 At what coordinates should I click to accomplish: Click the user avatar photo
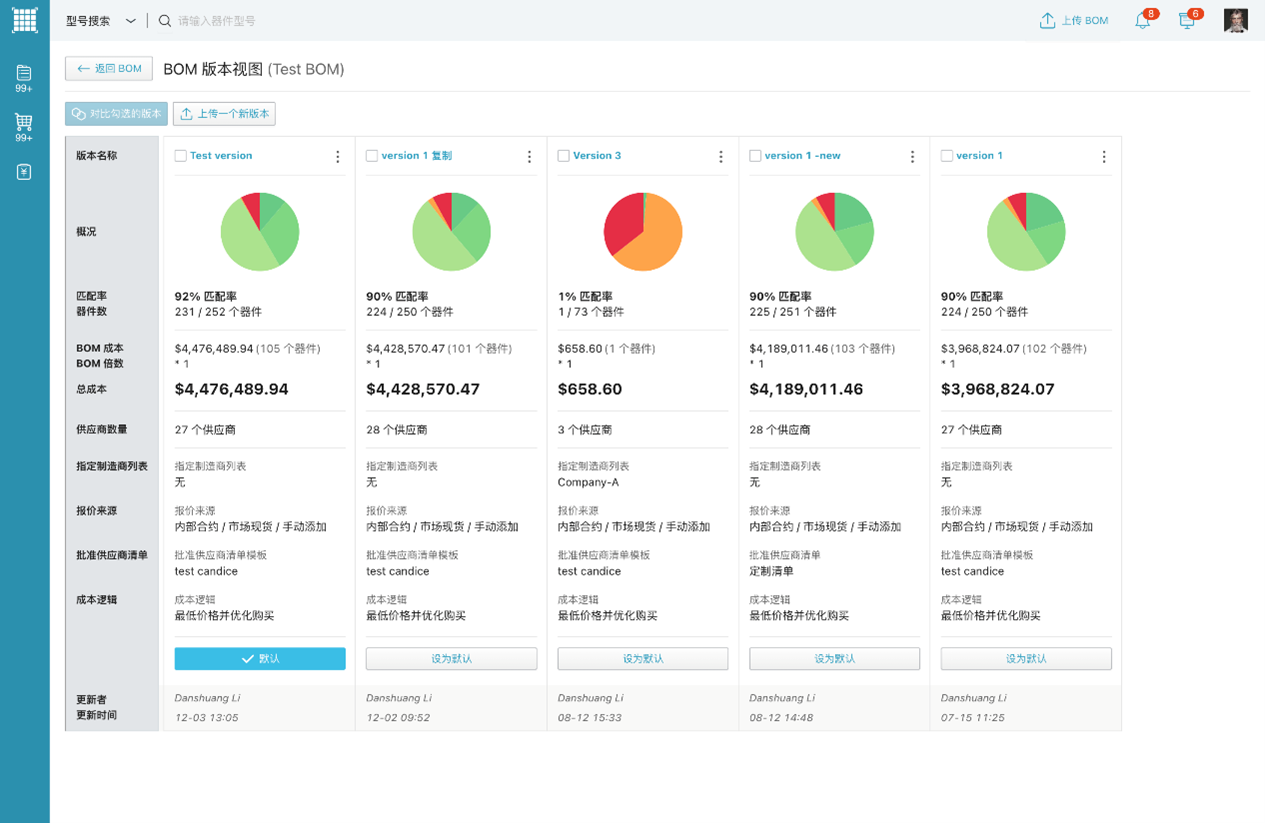[x=1236, y=20]
